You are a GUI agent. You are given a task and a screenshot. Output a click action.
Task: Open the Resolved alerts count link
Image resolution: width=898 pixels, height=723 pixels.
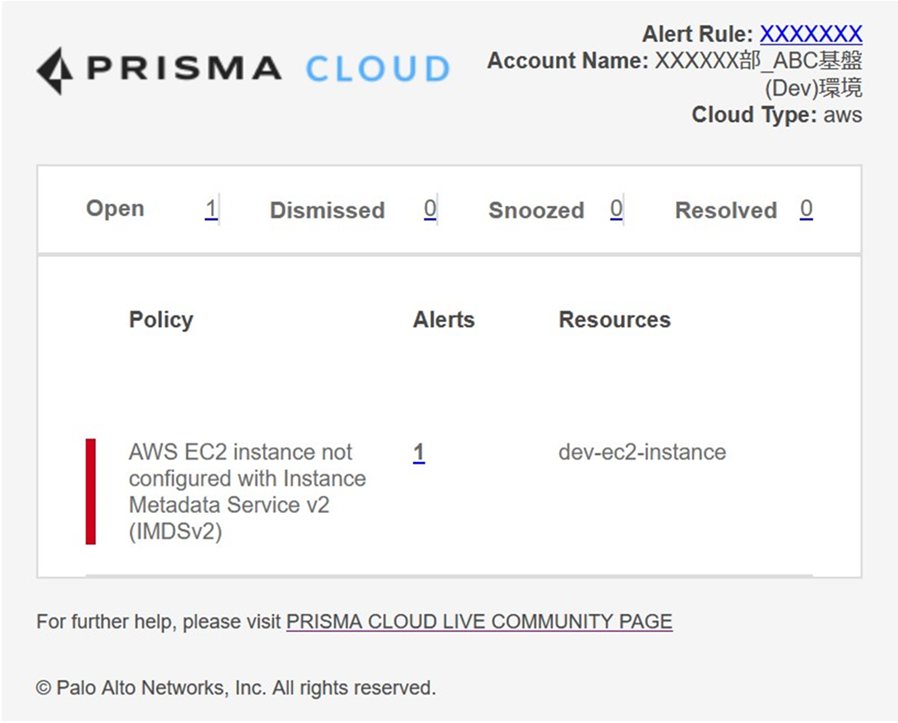click(x=806, y=209)
